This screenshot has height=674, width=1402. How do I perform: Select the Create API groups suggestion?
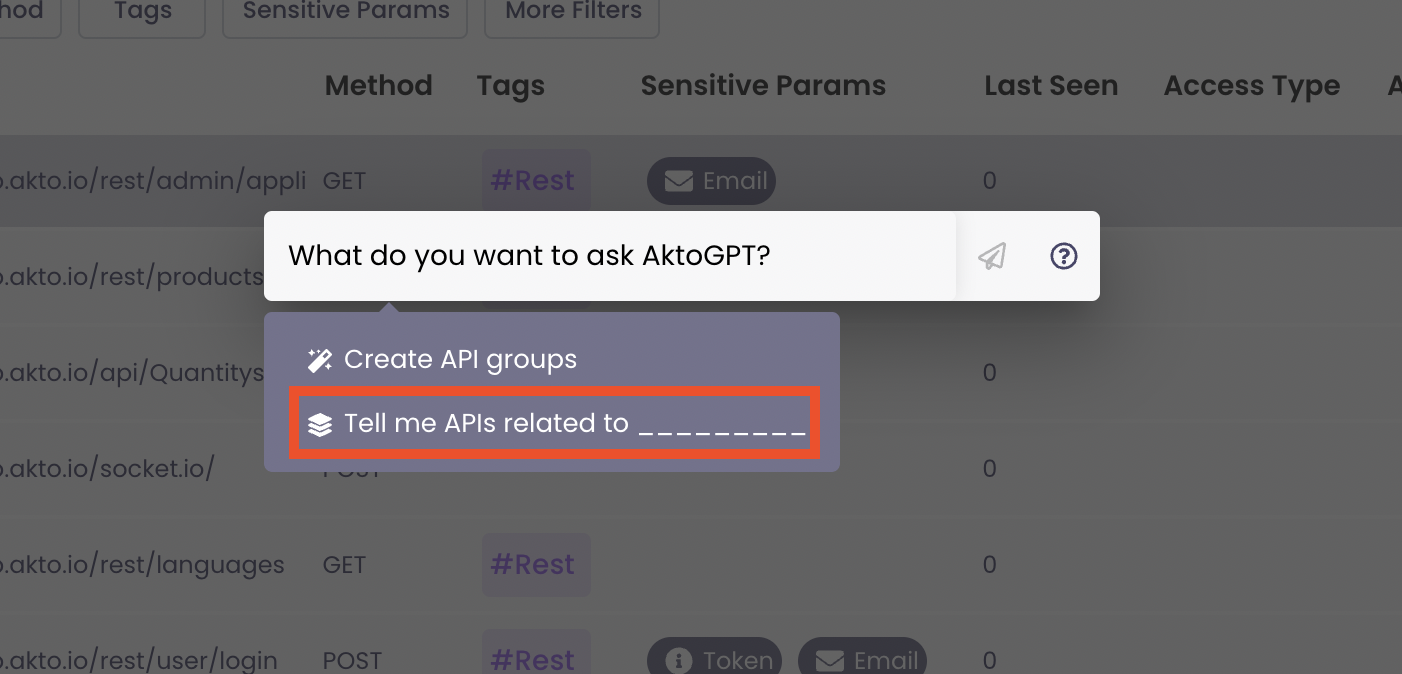(460, 360)
